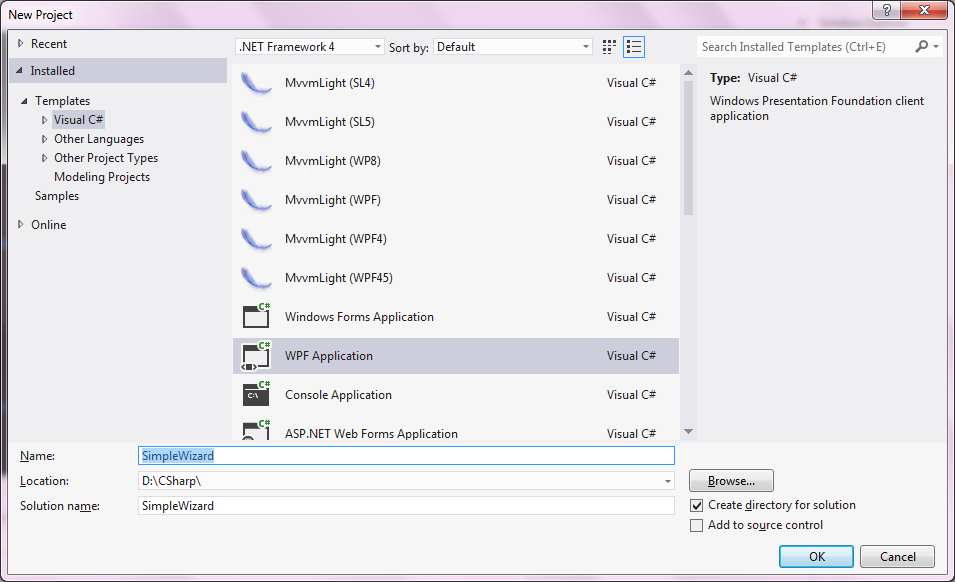This screenshot has height=582, width=955.
Task: Click the MvvmLight (SL4) feather icon
Action: (256, 83)
